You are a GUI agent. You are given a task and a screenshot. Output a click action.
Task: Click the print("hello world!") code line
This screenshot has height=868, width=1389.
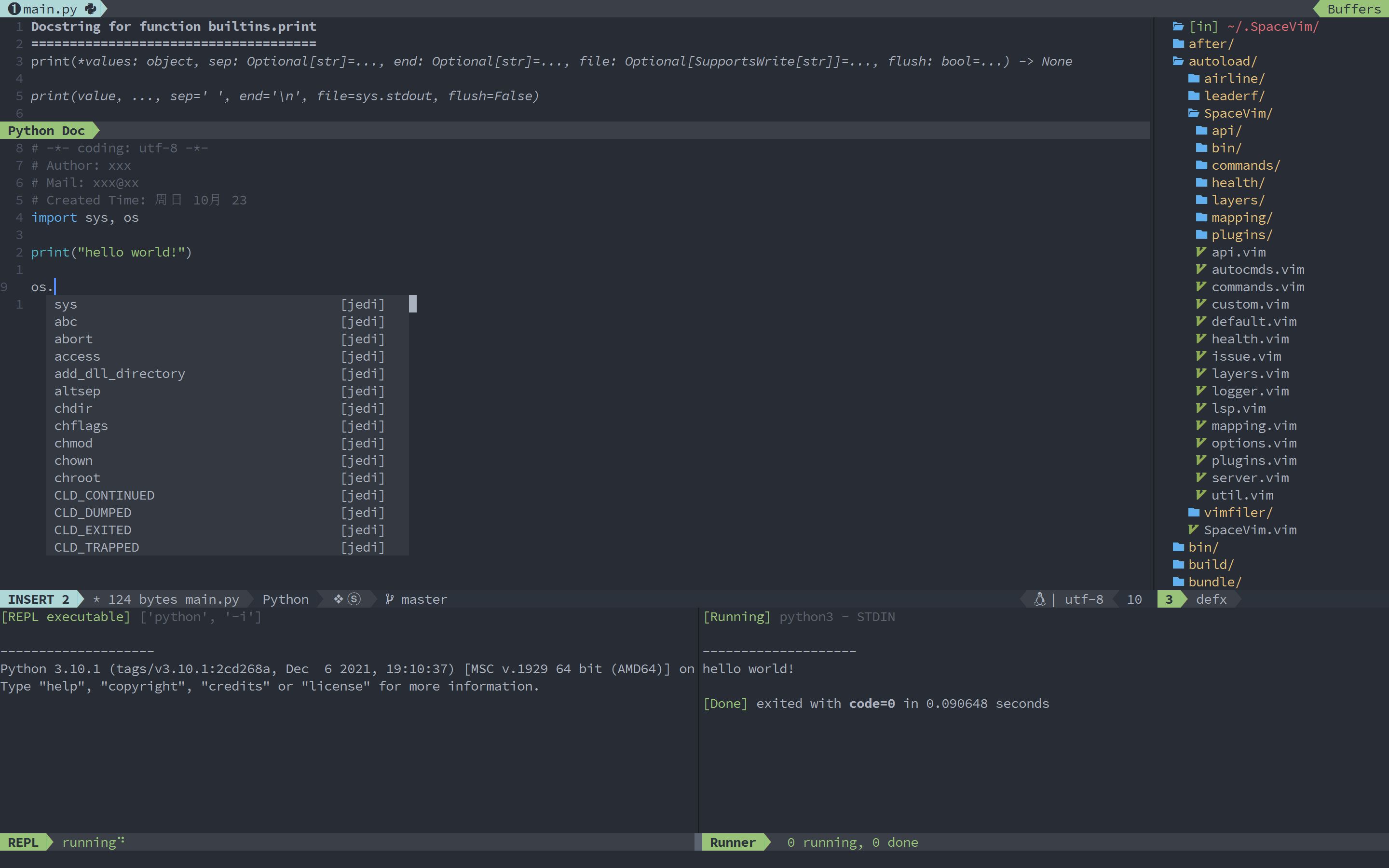point(111,252)
